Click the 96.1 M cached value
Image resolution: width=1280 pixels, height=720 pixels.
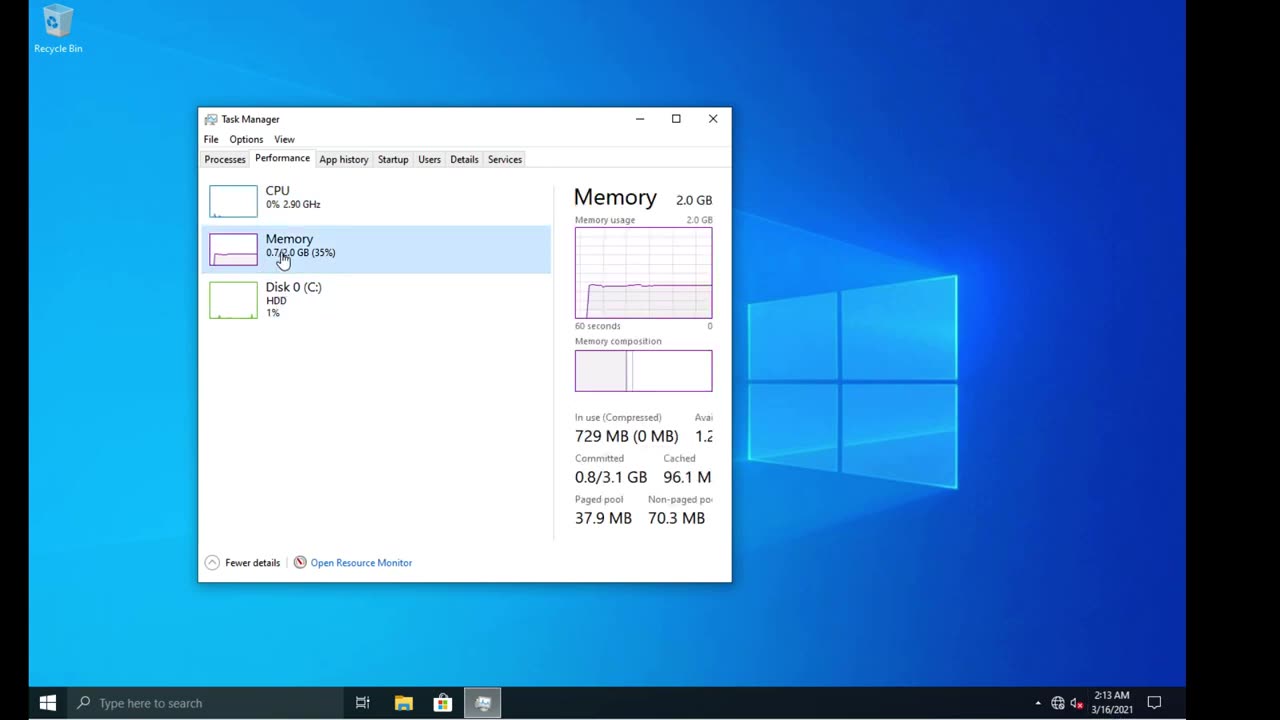click(687, 477)
